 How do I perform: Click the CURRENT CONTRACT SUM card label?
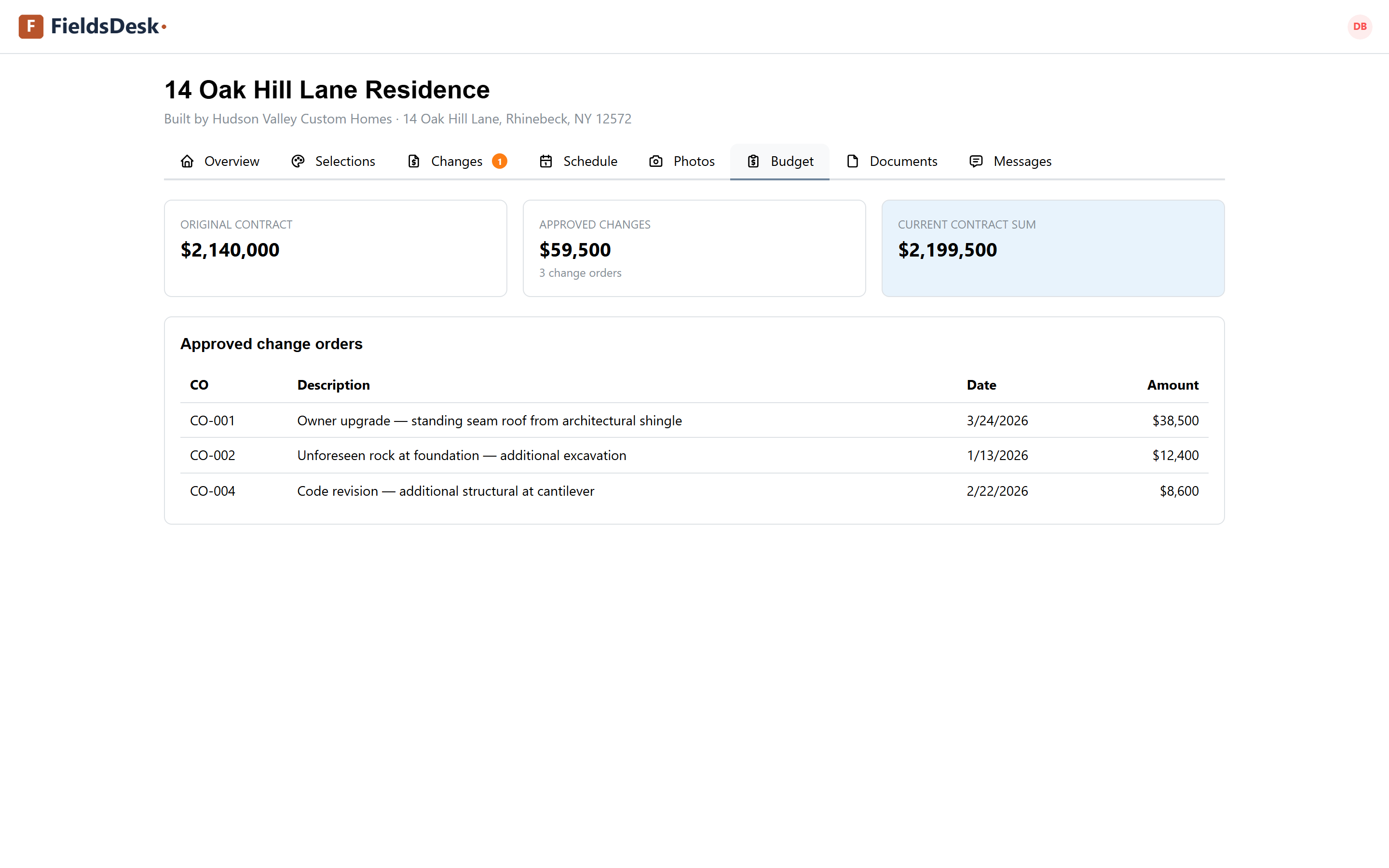[x=967, y=224]
